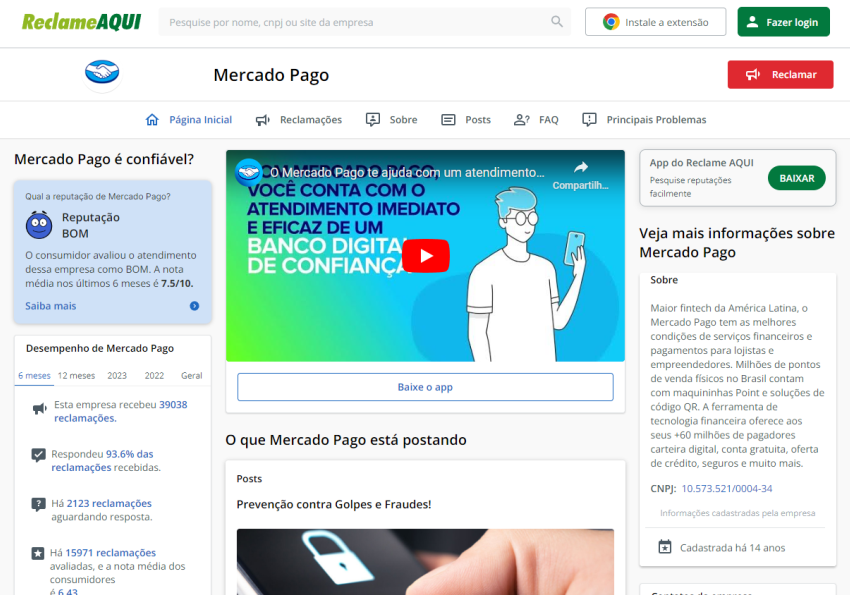Image resolution: width=850 pixels, height=595 pixels.
Task: Click the FAQ person icon
Action: click(521, 120)
